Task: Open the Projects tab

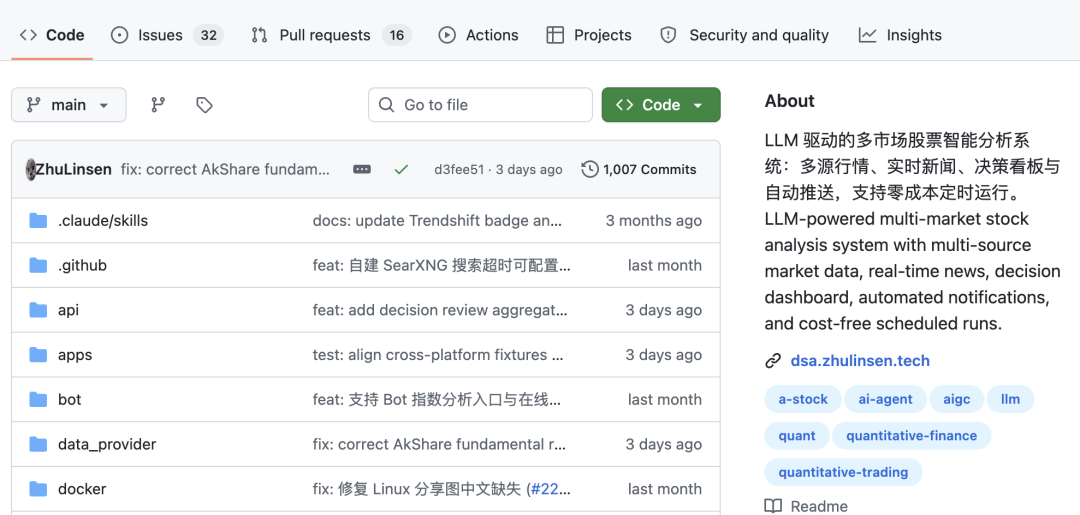Action: (589, 35)
